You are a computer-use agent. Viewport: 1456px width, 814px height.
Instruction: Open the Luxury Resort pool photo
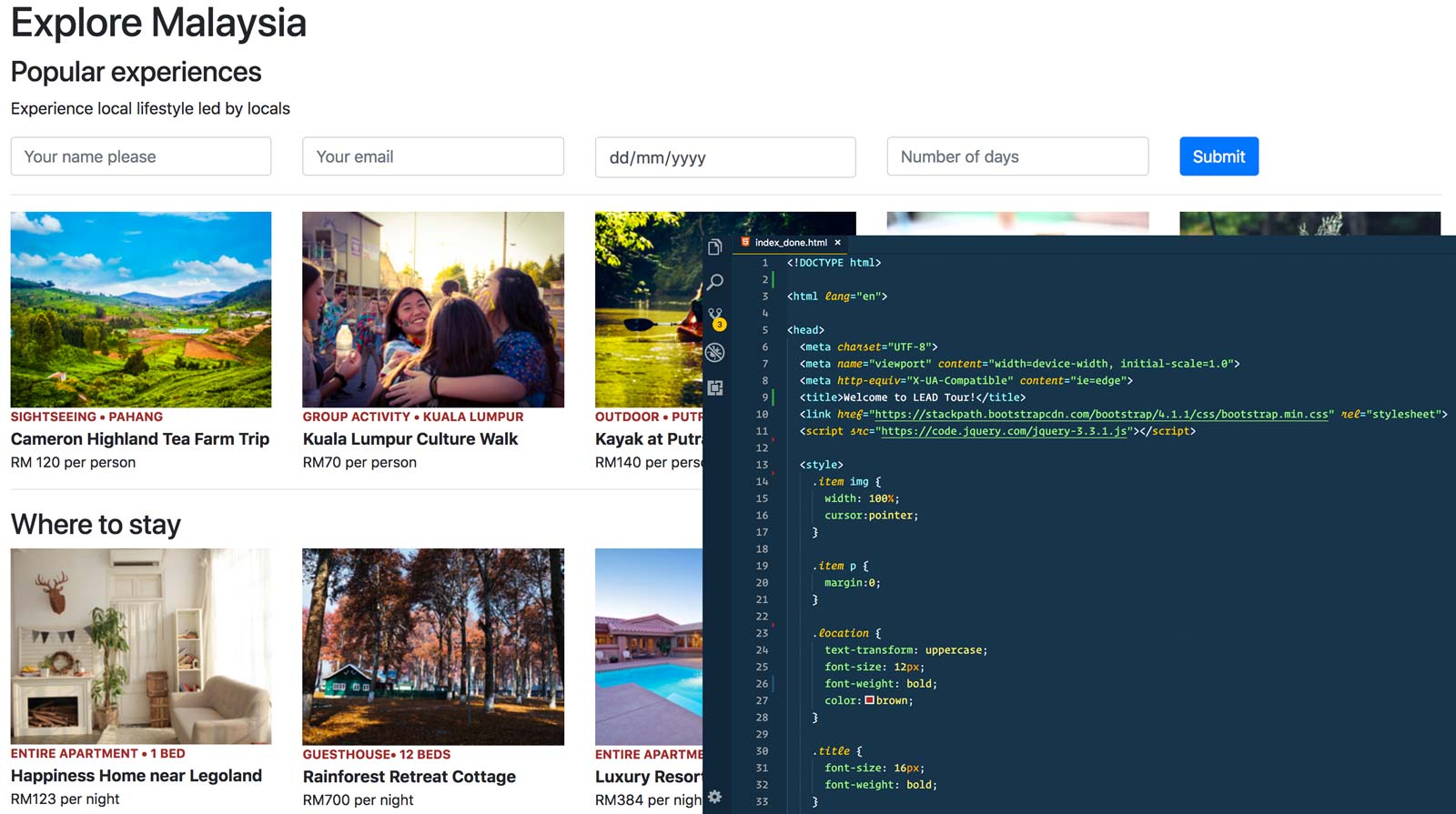click(649, 647)
